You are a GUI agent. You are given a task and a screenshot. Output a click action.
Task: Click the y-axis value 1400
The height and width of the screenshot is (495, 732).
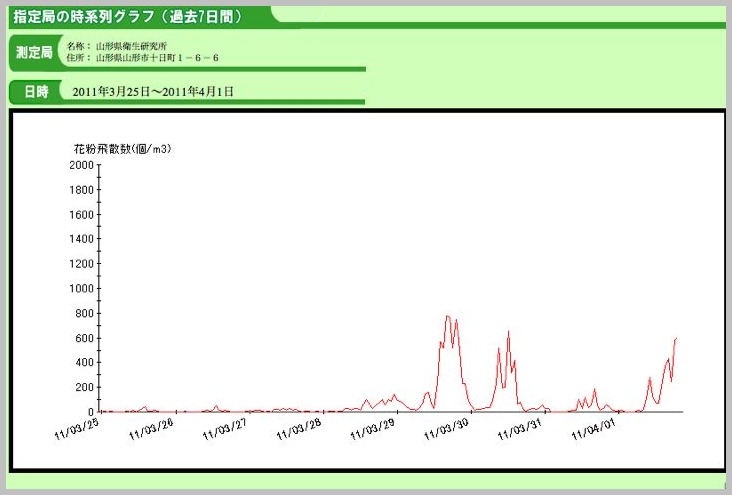tap(81, 239)
